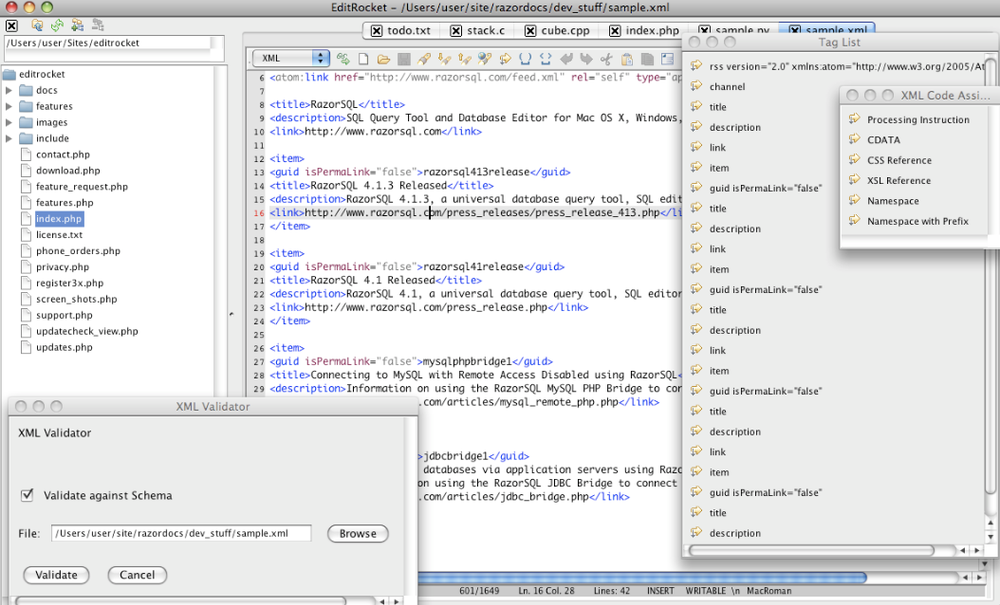Image resolution: width=1000 pixels, height=605 pixels.
Task: Select highlighted index.php in file browser
Action: click(59, 219)
